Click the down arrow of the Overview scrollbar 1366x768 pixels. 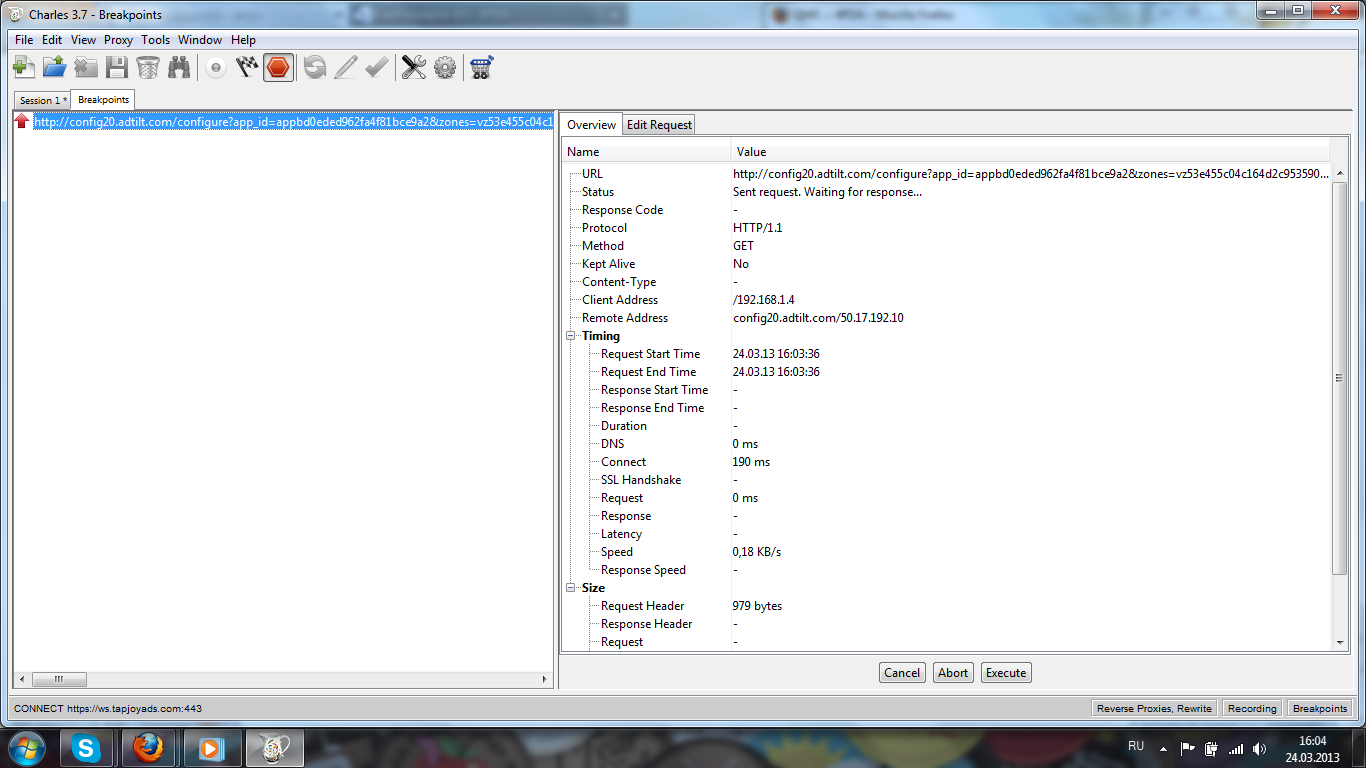pos(1341,643)
